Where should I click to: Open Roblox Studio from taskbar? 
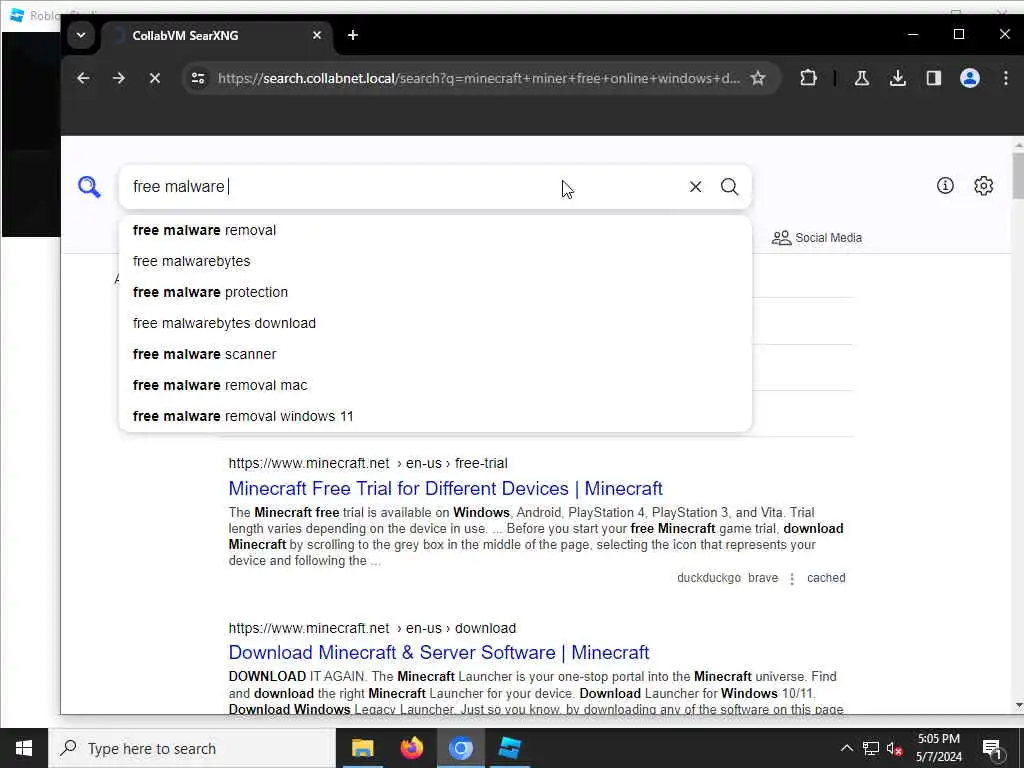509,748
